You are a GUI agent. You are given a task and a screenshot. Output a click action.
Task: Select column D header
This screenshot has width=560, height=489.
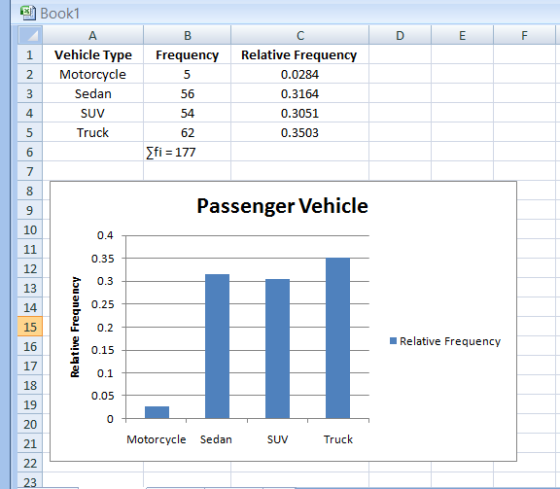click(400, 35)
